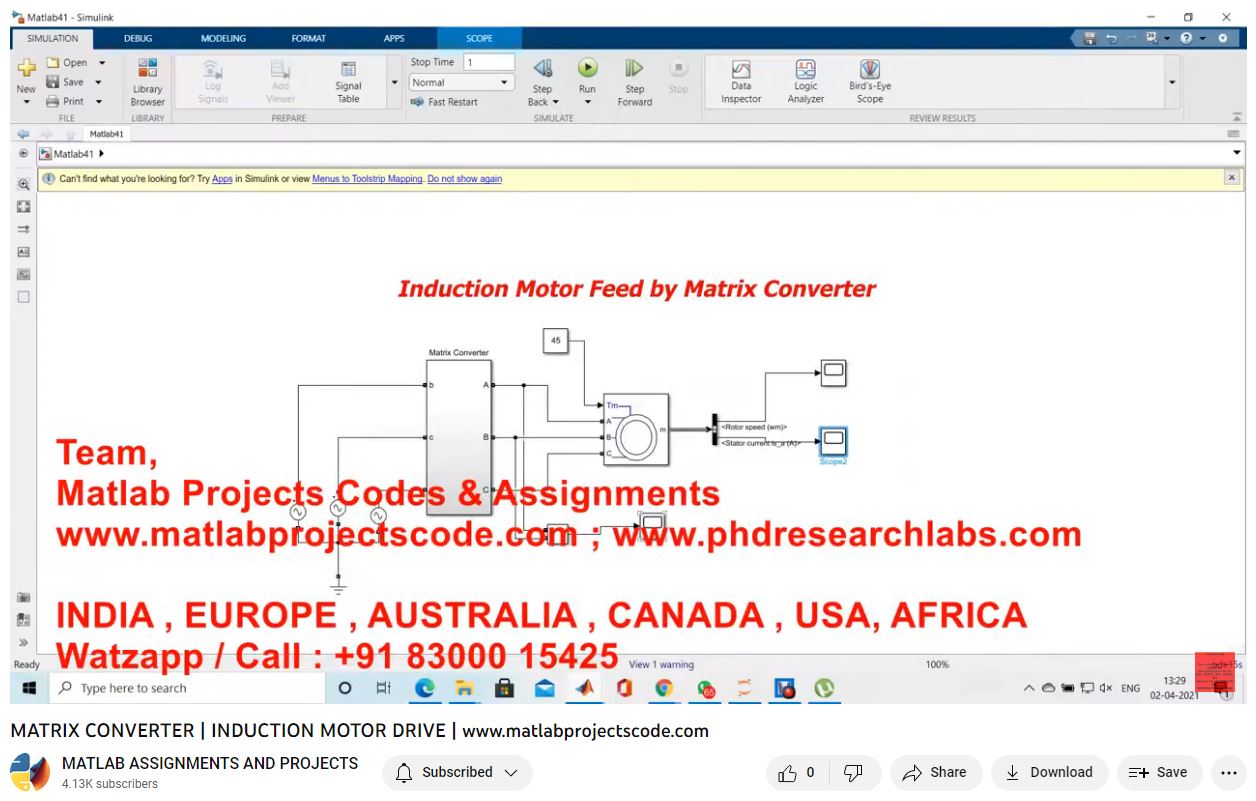The width and height of the screenshot is (1256, 801).
Task: Expand the Prepare gallery dropdown arrow
Action: pos(394,83)
